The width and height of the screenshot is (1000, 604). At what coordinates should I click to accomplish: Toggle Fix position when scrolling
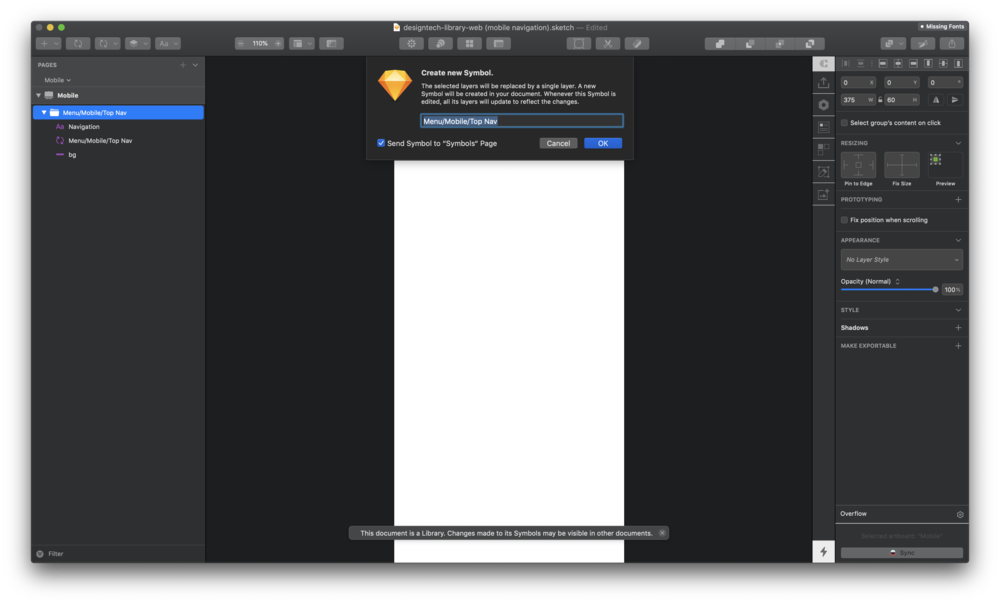(843, 219)
